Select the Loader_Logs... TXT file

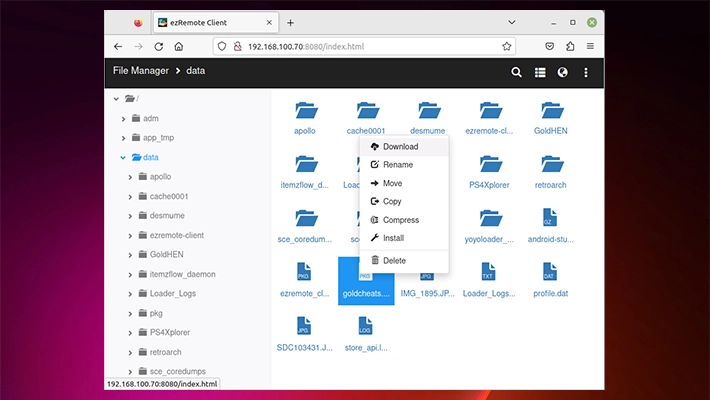coord(489,280)
